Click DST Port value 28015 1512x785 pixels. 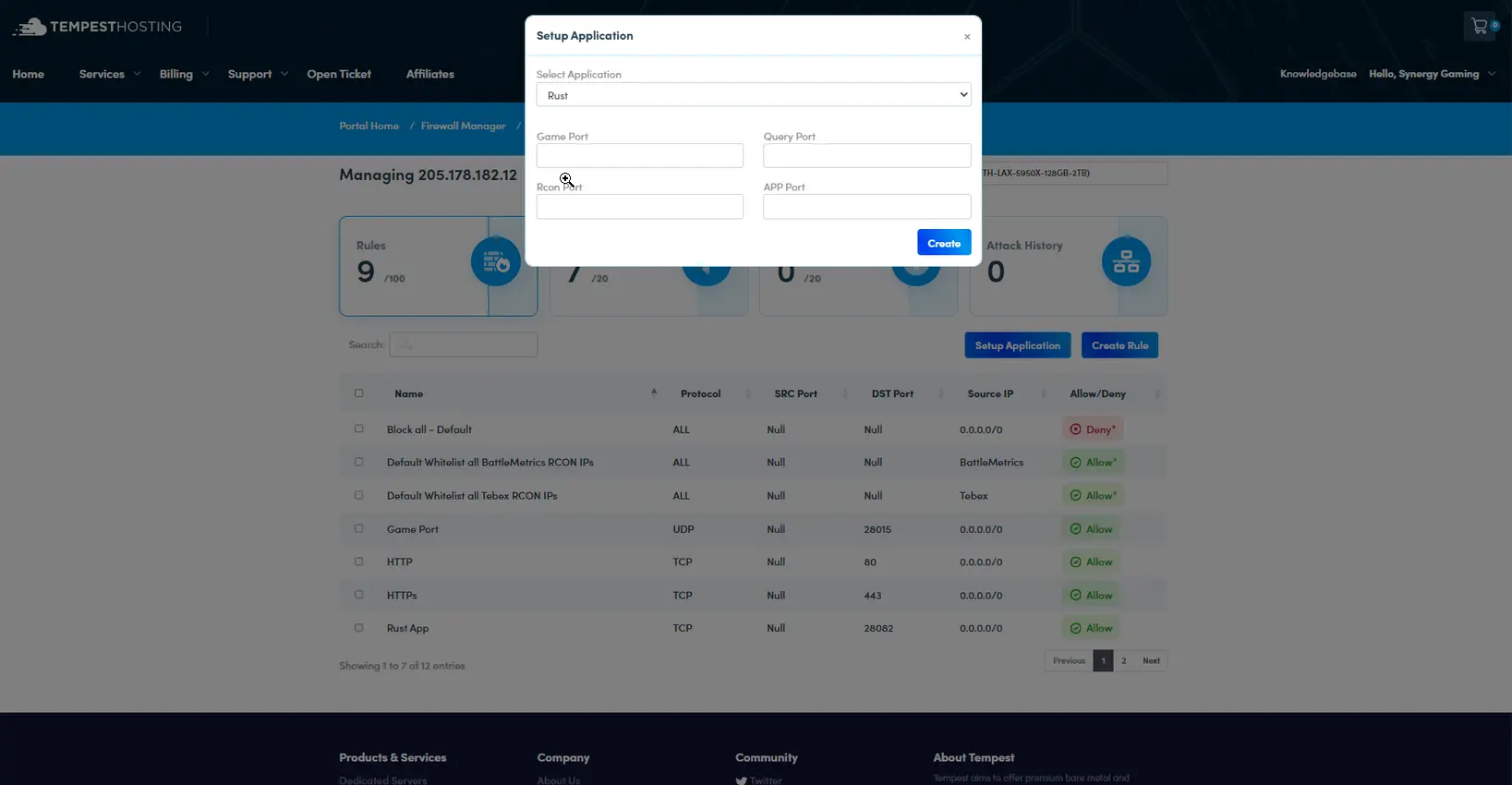point(877,529)
